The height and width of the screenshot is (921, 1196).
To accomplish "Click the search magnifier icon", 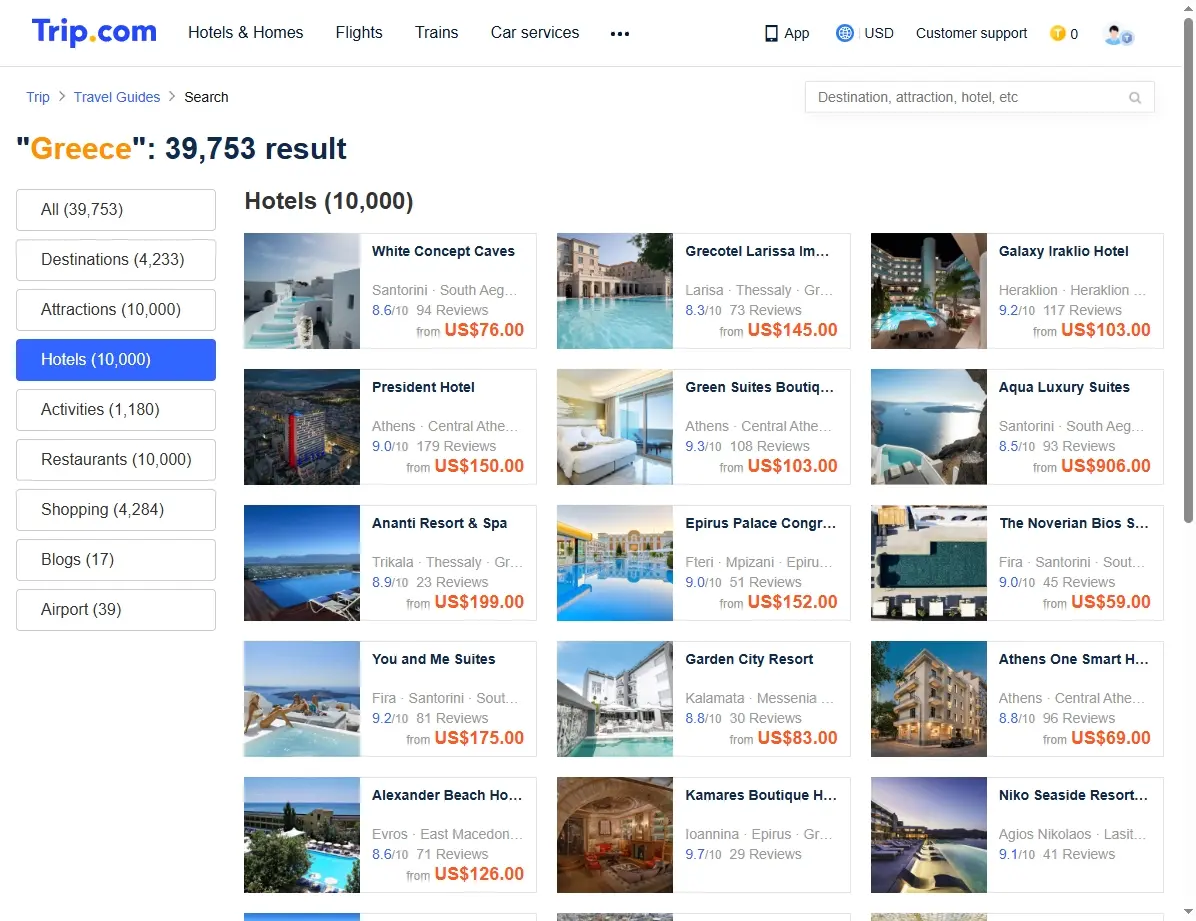I will 1135,98.
